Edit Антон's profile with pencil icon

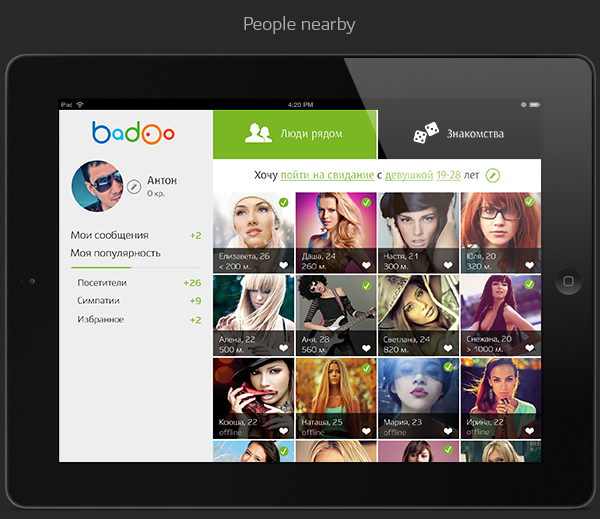134,187
